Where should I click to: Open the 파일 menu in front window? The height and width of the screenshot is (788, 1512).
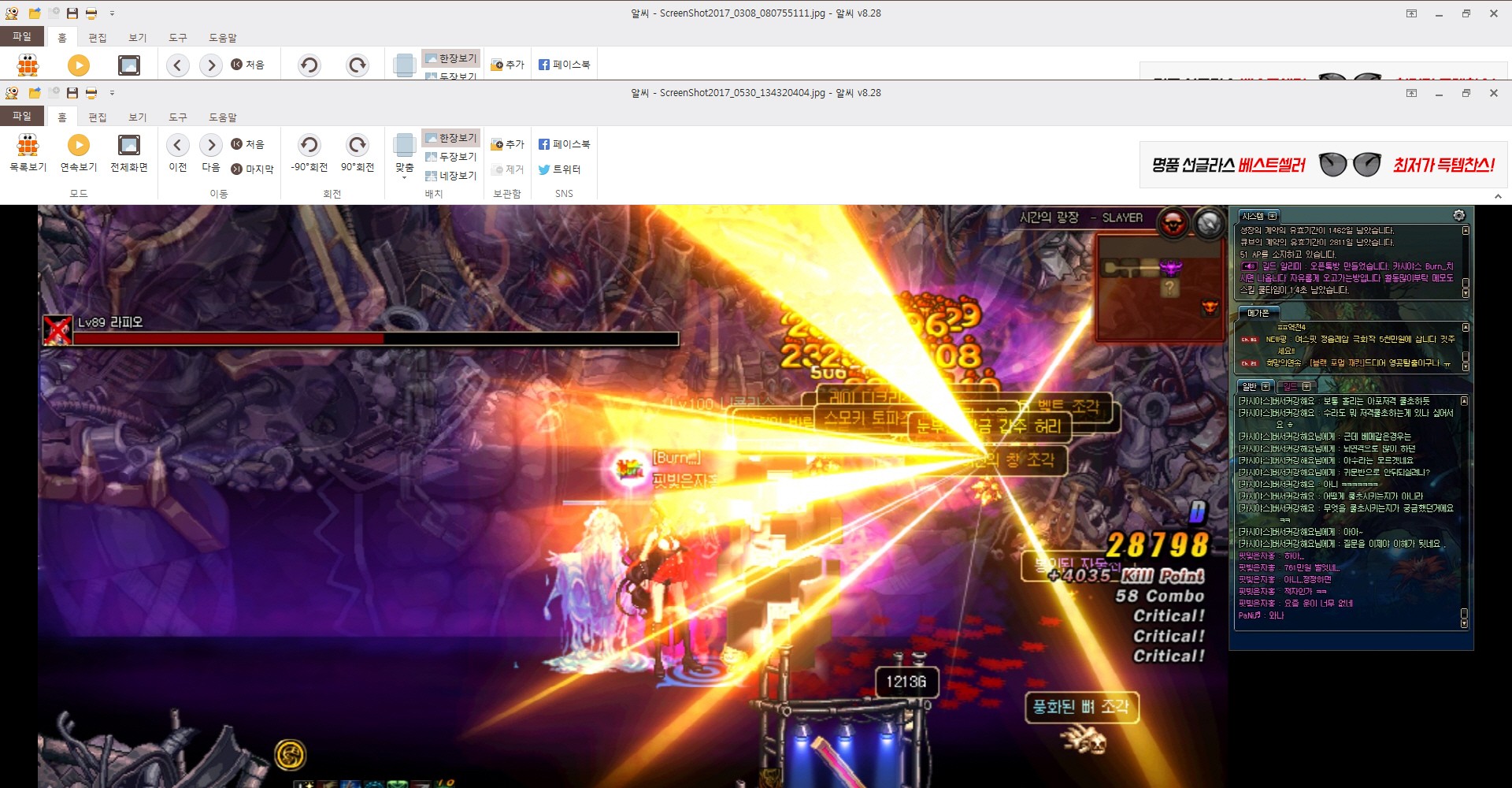pyautogui.click(x=22, y=116)
